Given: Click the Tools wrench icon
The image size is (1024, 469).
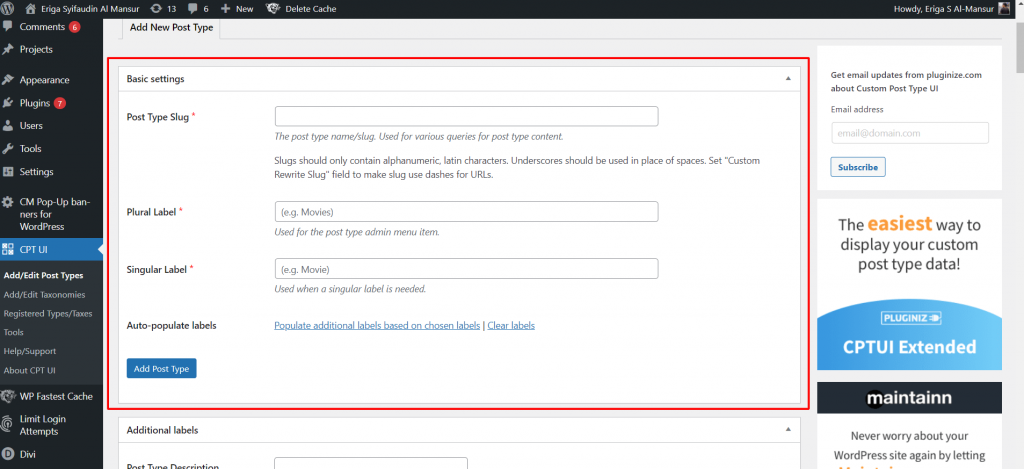Looking at the screenshot, I should tap(8, 148).
